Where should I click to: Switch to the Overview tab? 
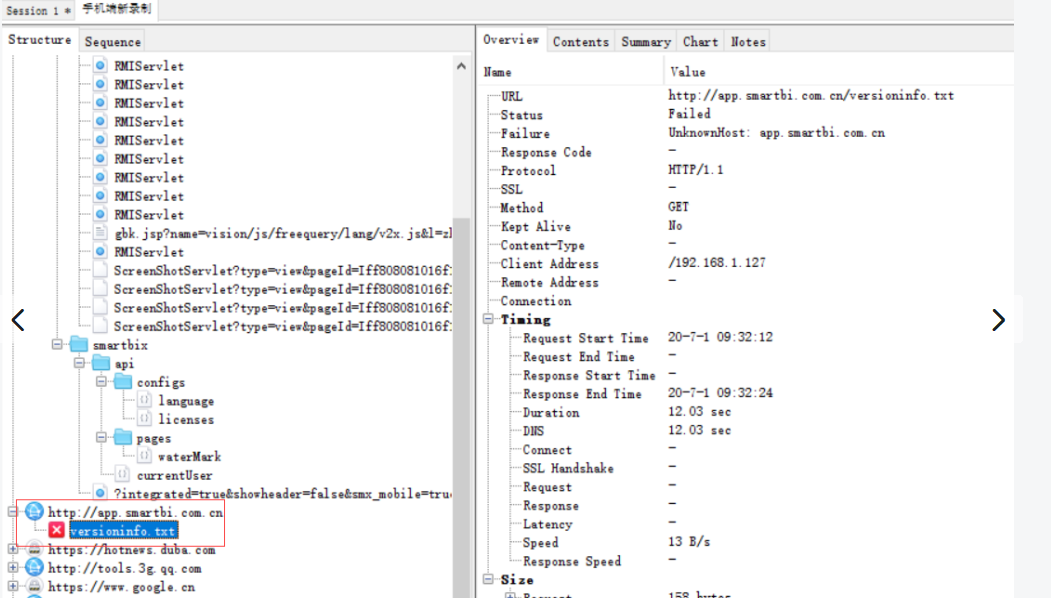coord(511,40)
